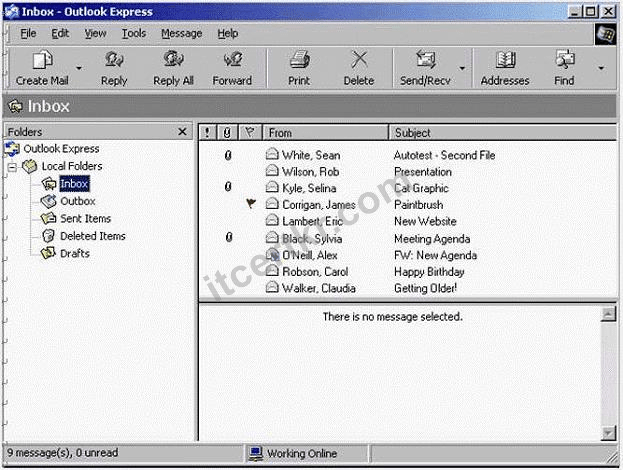This screenshot has height=470, width=623.
Task: Sort messages by Subject column header
Action: tap(503, 132)
